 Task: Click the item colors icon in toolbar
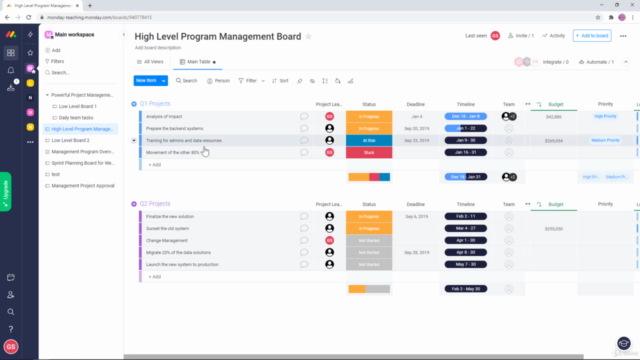pos(338,81)
